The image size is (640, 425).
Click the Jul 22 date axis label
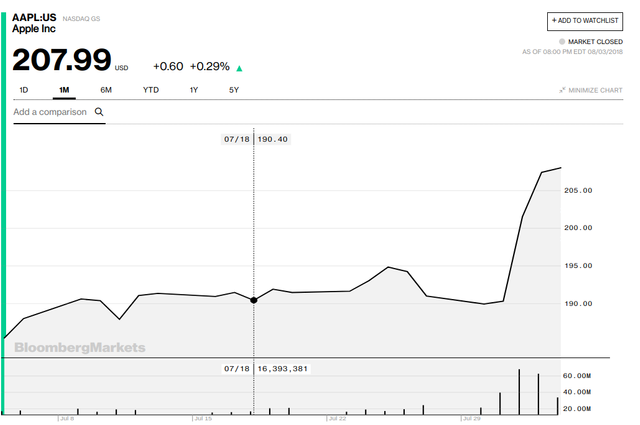pos(337,419)
